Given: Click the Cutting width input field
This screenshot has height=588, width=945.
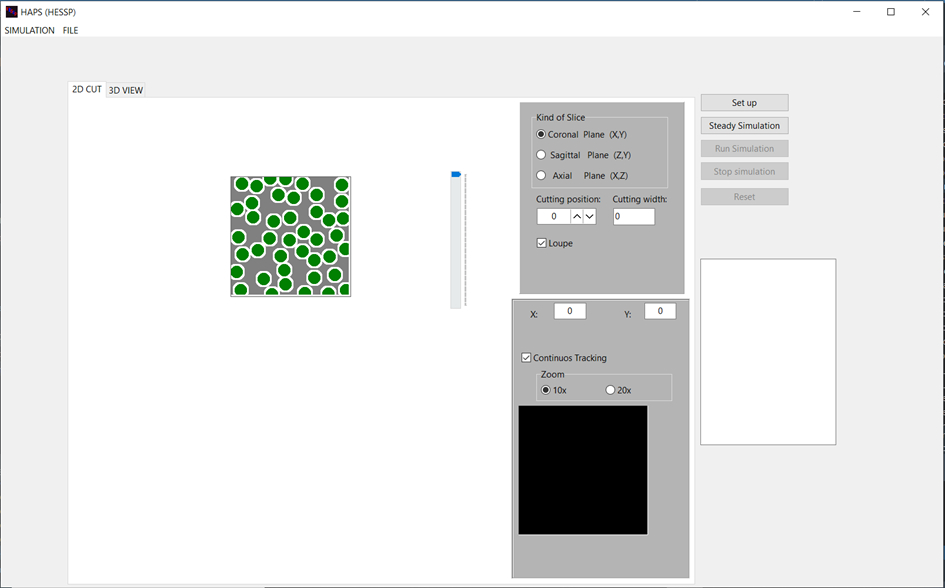Looking at the screenshot, I should 633,216.
